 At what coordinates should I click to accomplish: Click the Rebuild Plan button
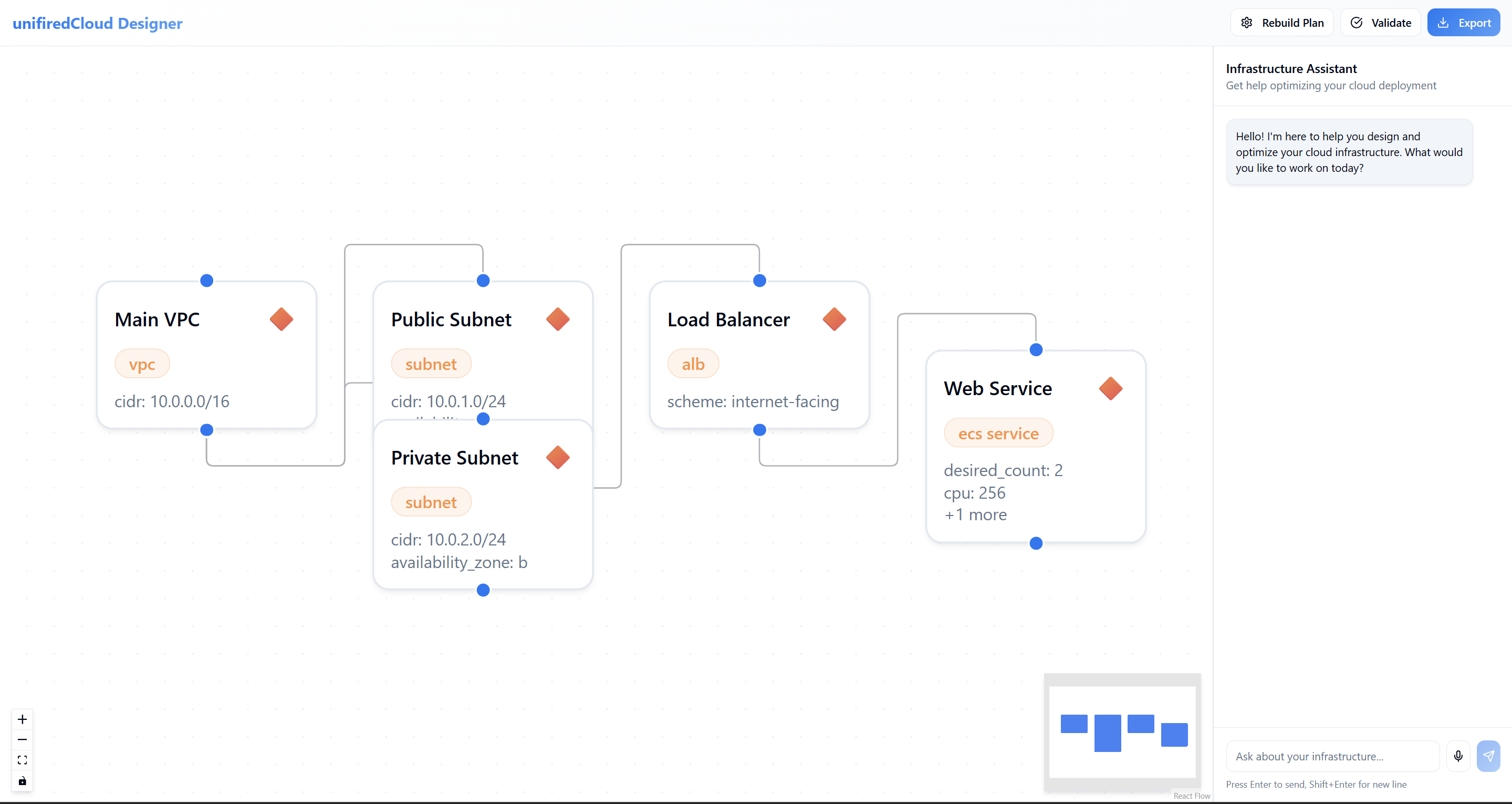tap(1282, 23)
